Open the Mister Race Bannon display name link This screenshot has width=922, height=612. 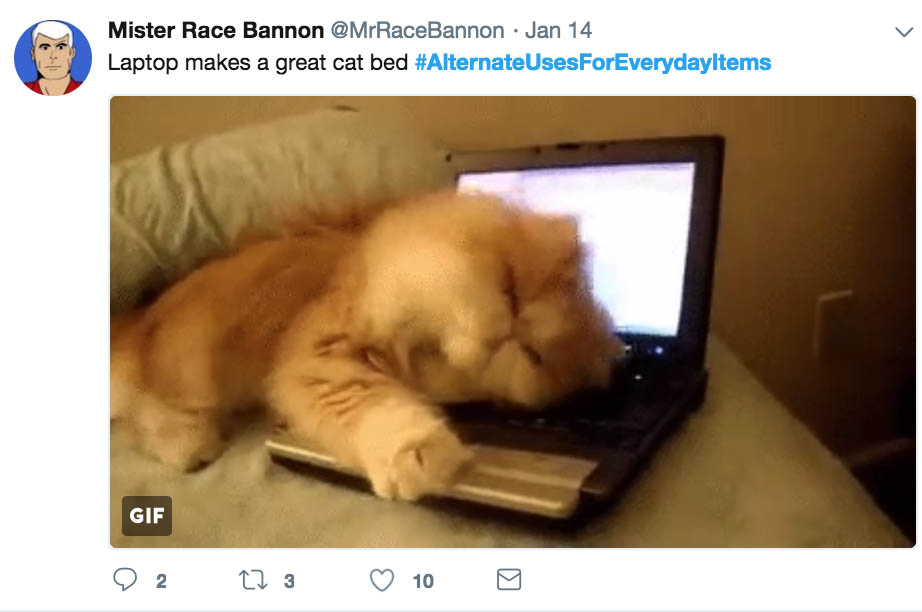pyautogui.click(x=216, y=31)
